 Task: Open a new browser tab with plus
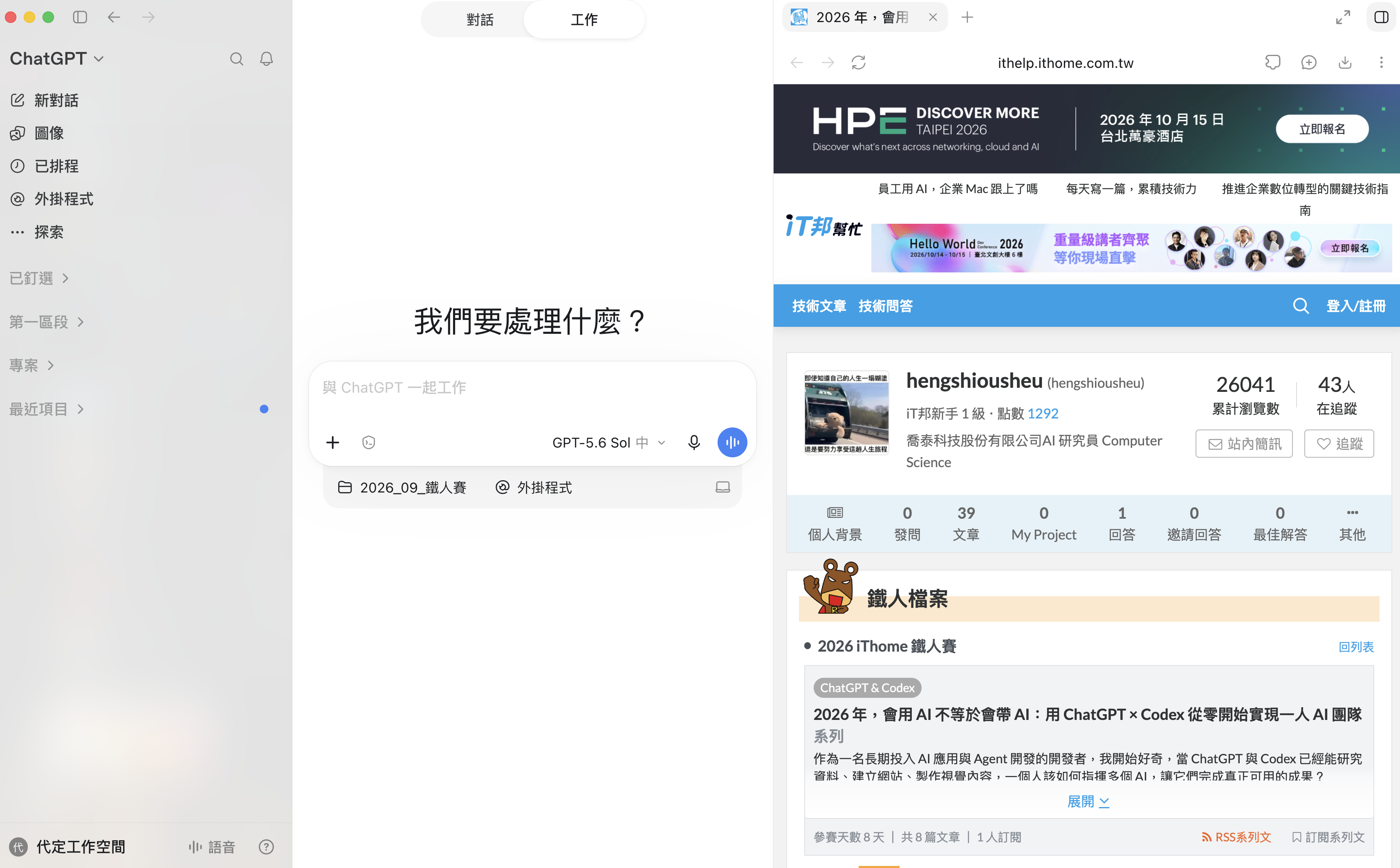coord(967,17)
